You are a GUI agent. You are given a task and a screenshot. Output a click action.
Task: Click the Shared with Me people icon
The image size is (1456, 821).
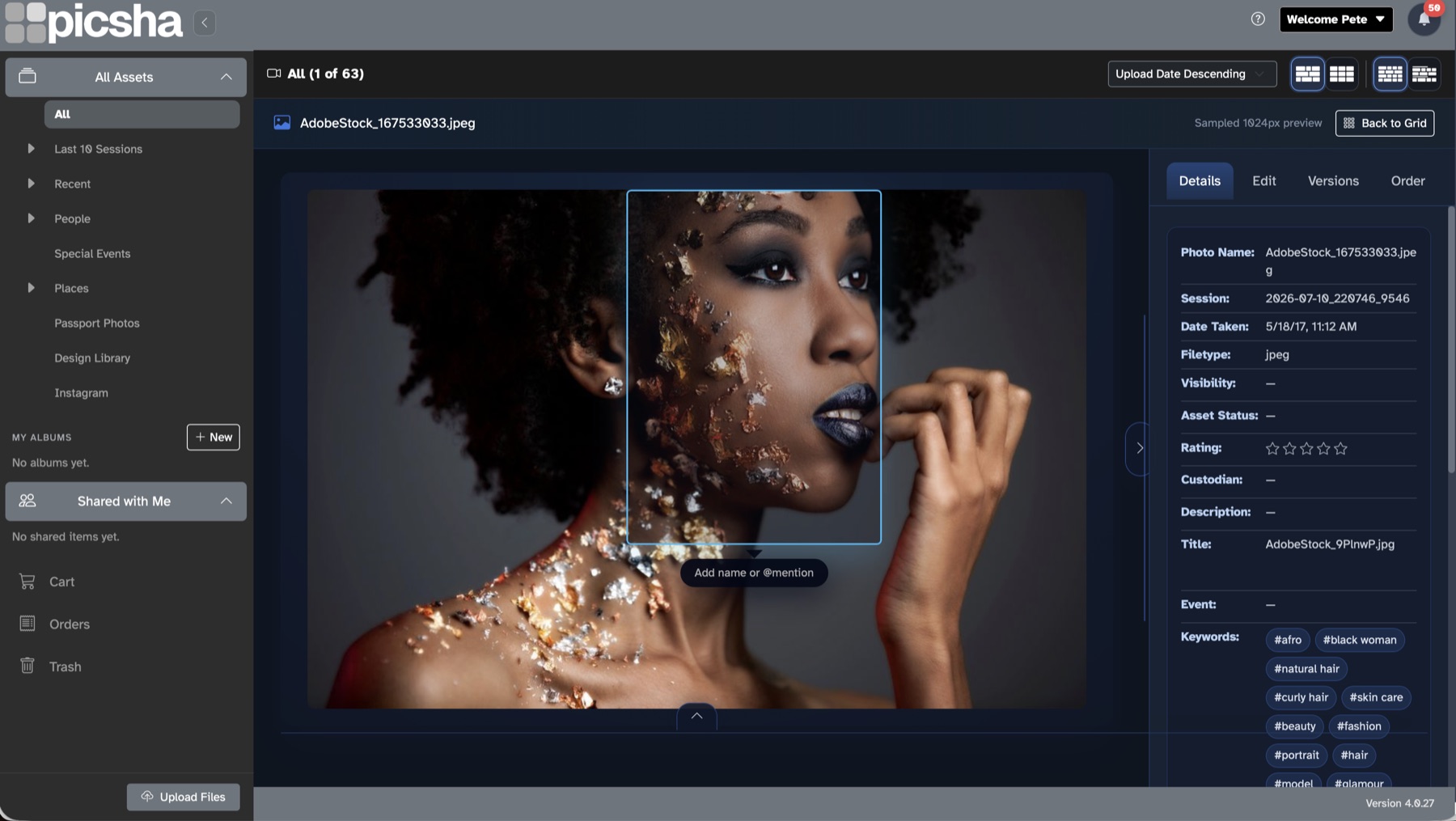click(28, 501)
